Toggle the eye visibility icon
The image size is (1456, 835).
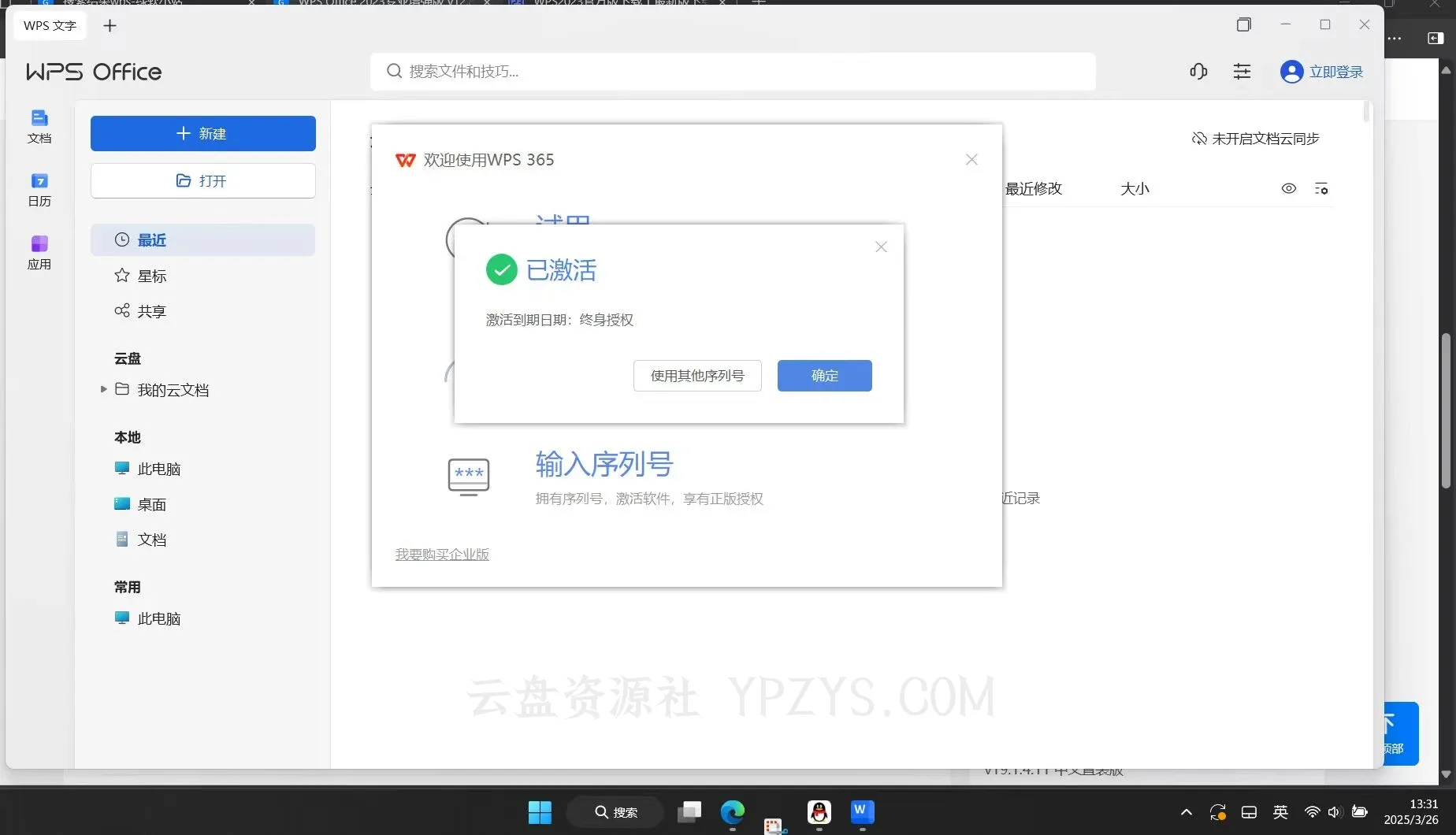click(x=1289, y=188)
